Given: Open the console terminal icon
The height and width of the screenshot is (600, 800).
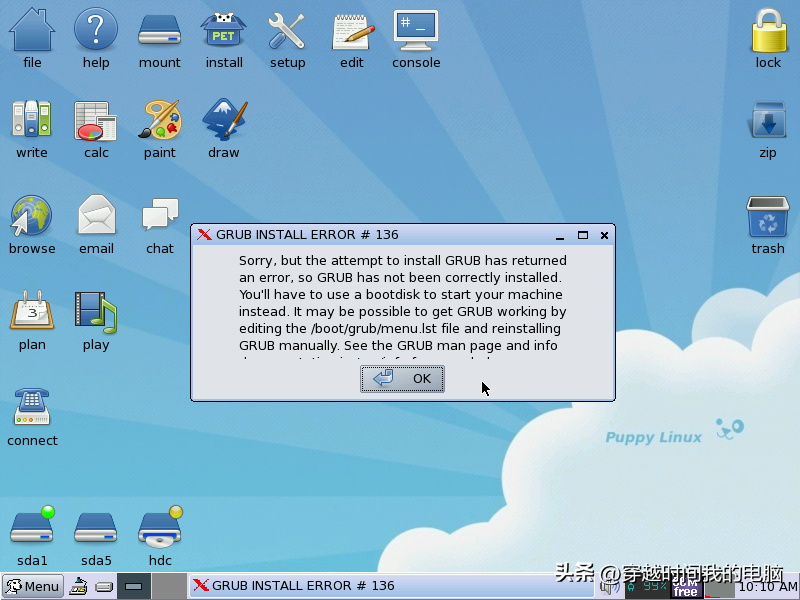Looking at the screenshot, I should (416, 31).
